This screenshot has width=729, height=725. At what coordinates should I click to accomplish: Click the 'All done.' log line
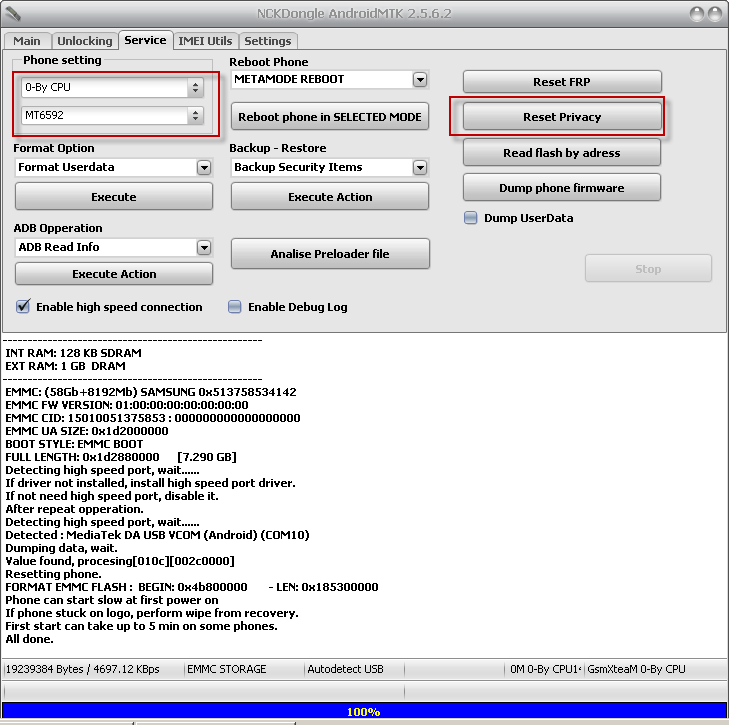[29, 639]
